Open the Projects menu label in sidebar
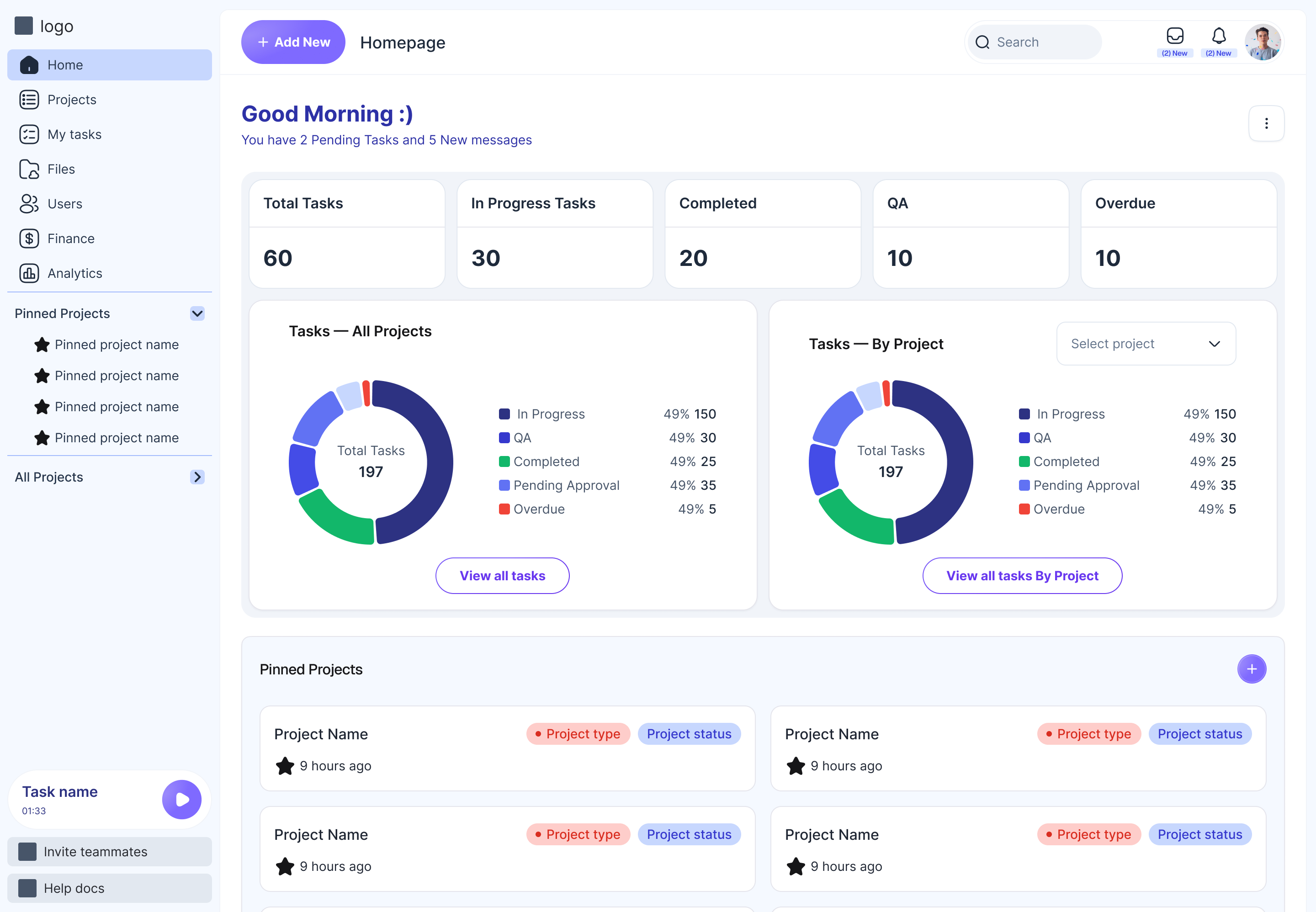The width and height of the screenshot is (1316, 912). point(72,100)
